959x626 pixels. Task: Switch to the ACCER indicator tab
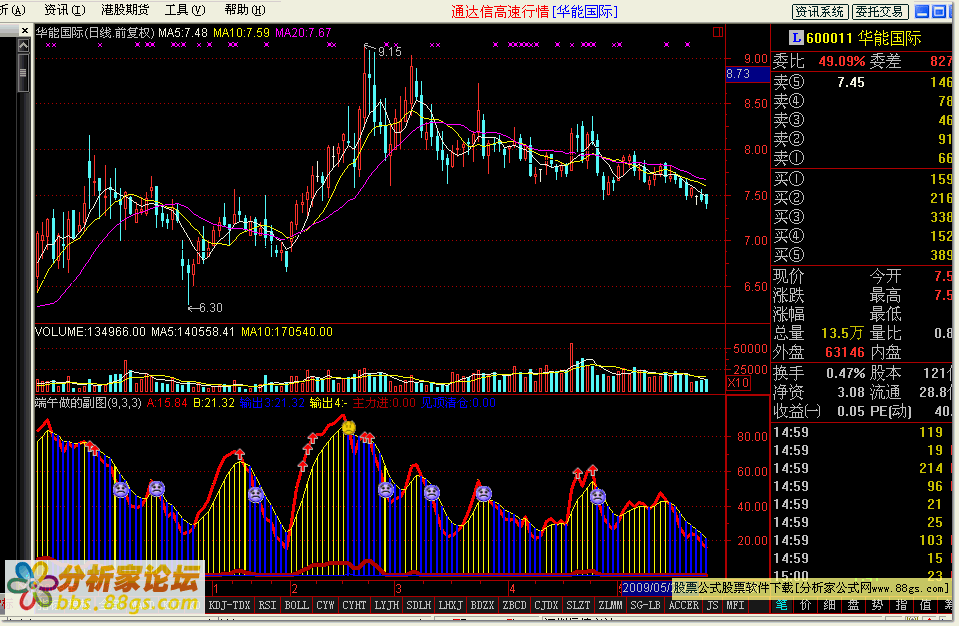684,605
